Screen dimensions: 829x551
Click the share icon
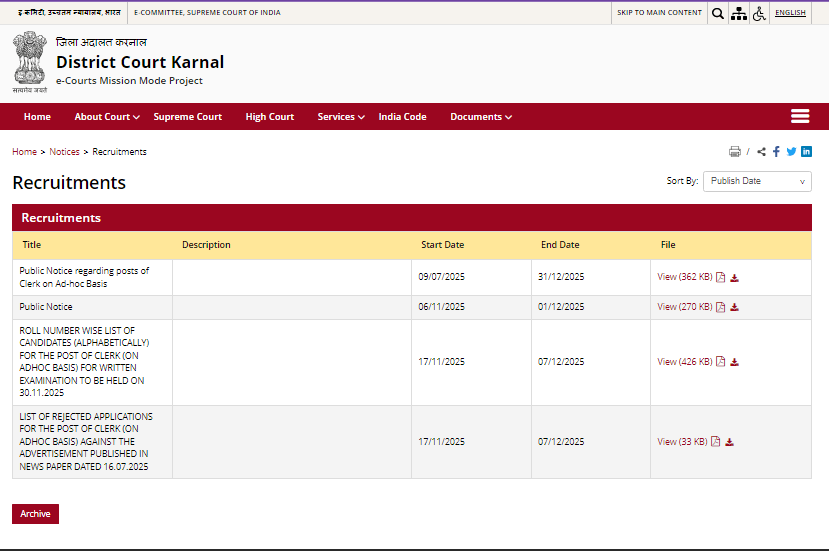[761, 152]
